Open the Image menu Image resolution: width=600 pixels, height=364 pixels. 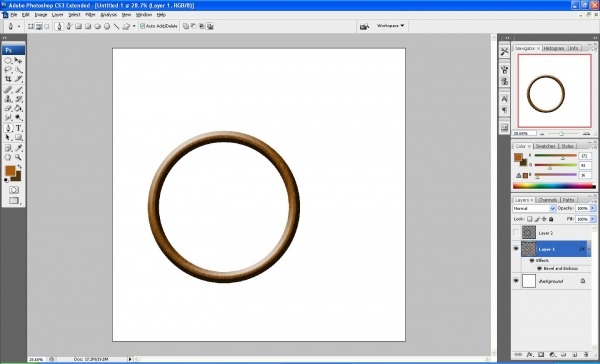[41, 15]
